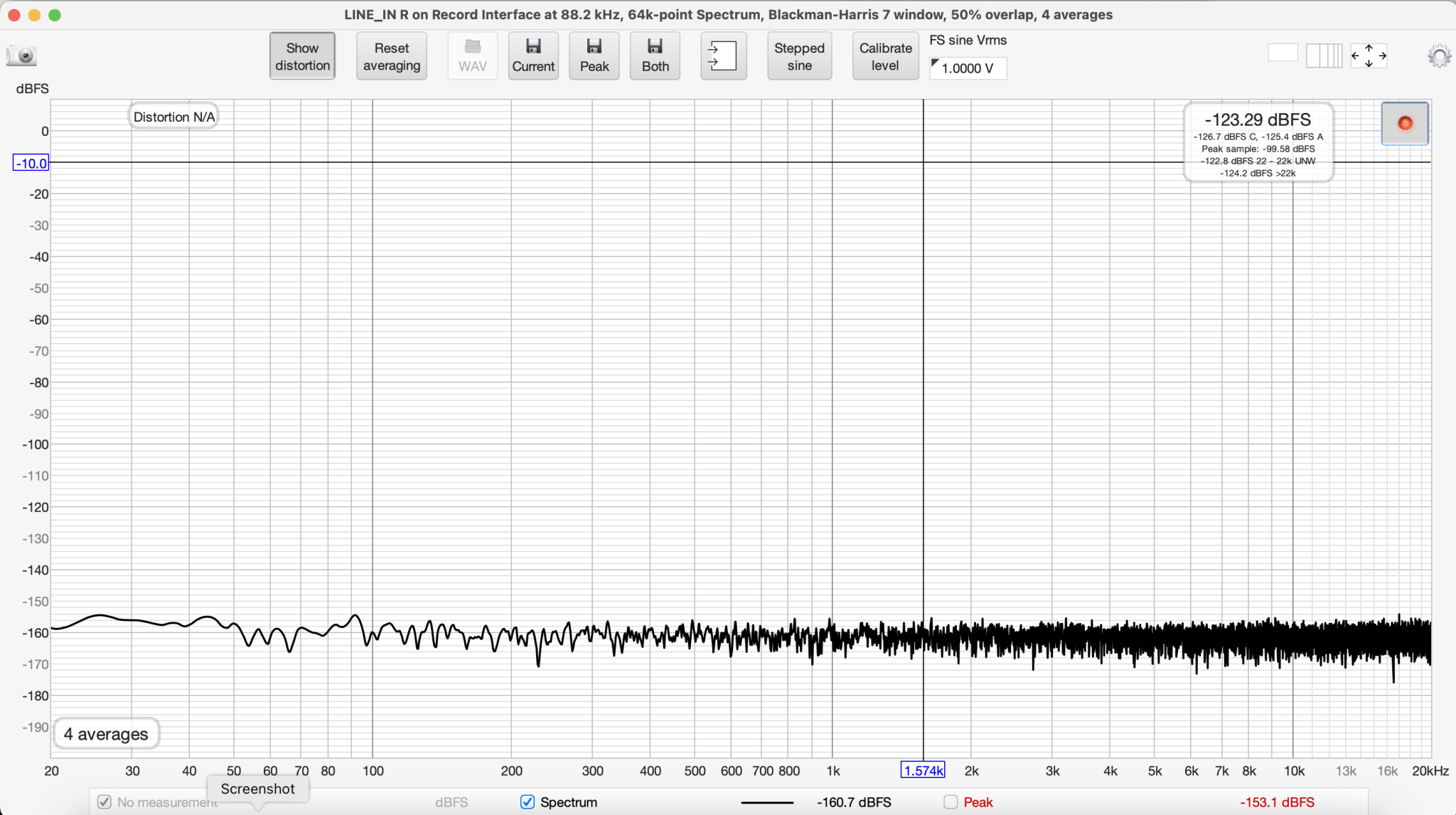Toggle No measurement checkbox
The image size is (1456, 815).
105,802
